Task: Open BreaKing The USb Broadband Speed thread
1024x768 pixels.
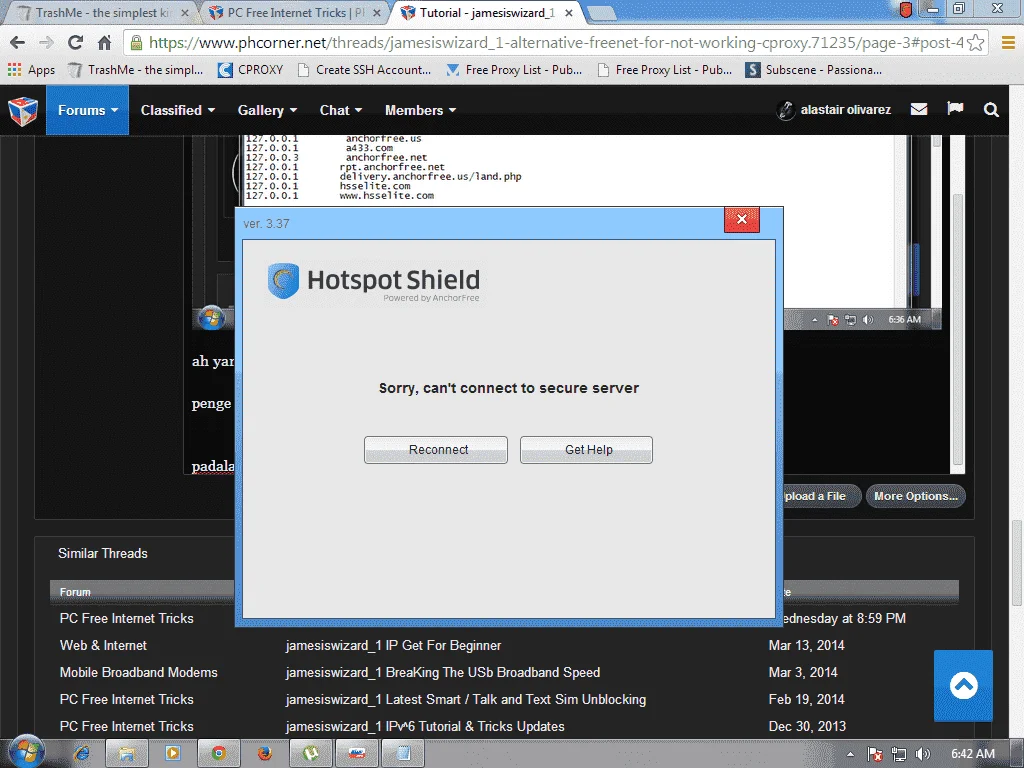Action: pyautogui.click(x=443, y=673)
